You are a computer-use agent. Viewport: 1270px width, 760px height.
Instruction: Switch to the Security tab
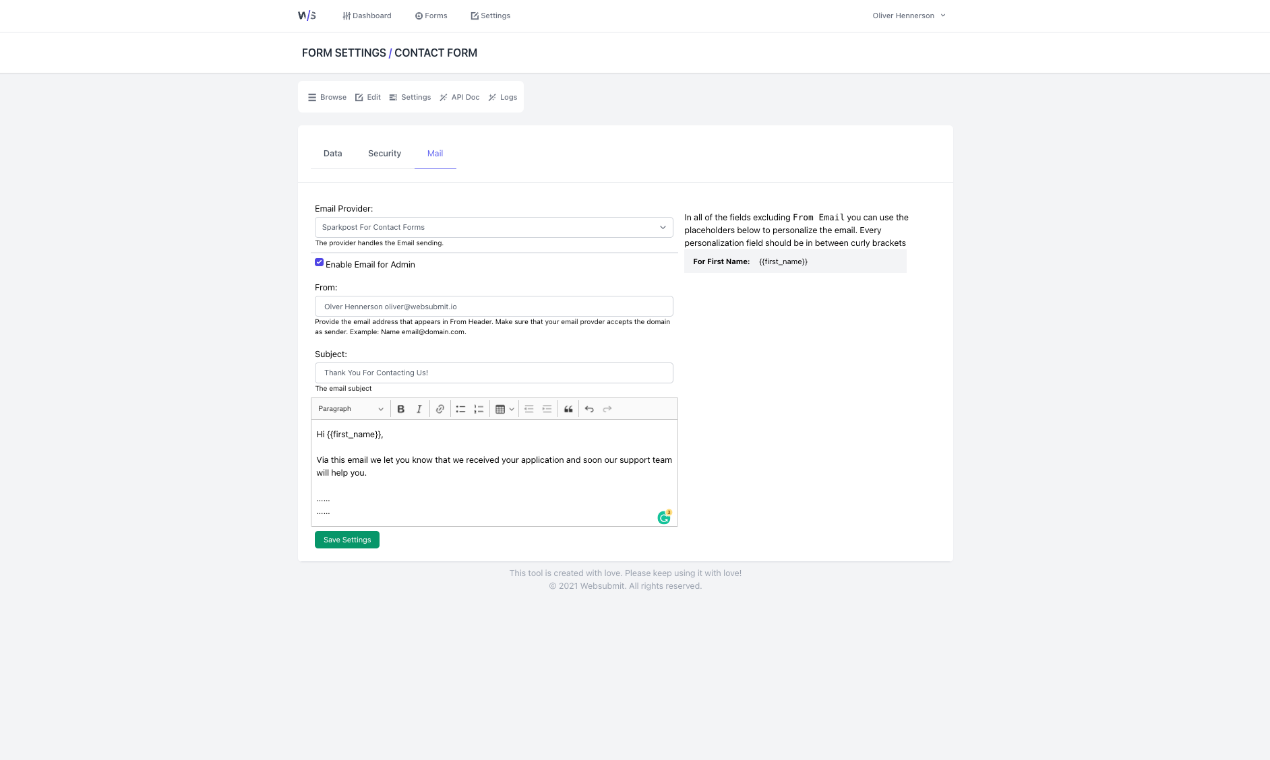point(384,153)
